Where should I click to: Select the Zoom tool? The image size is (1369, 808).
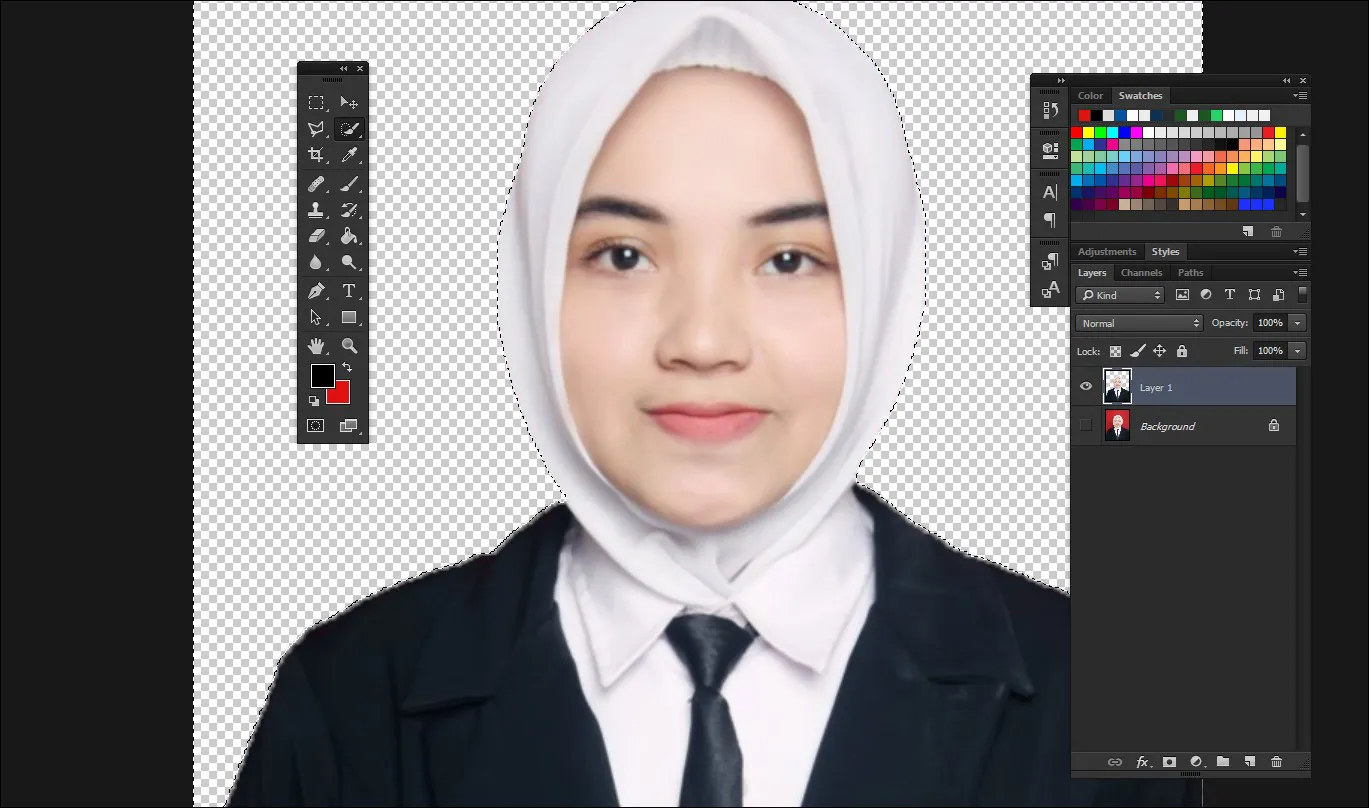(x=349, y=345)
